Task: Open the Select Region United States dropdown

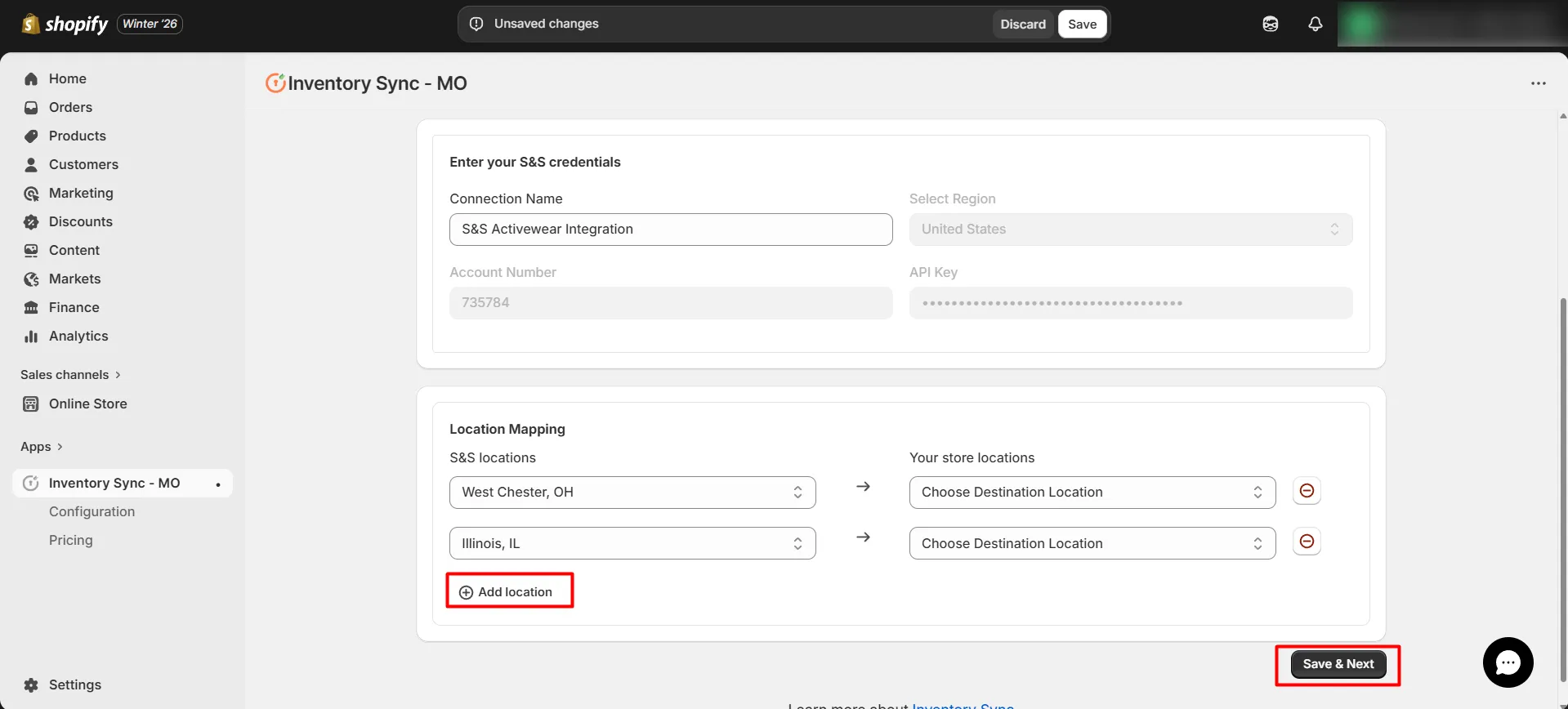Action: pyautogui.click(x=1131, y=230)
